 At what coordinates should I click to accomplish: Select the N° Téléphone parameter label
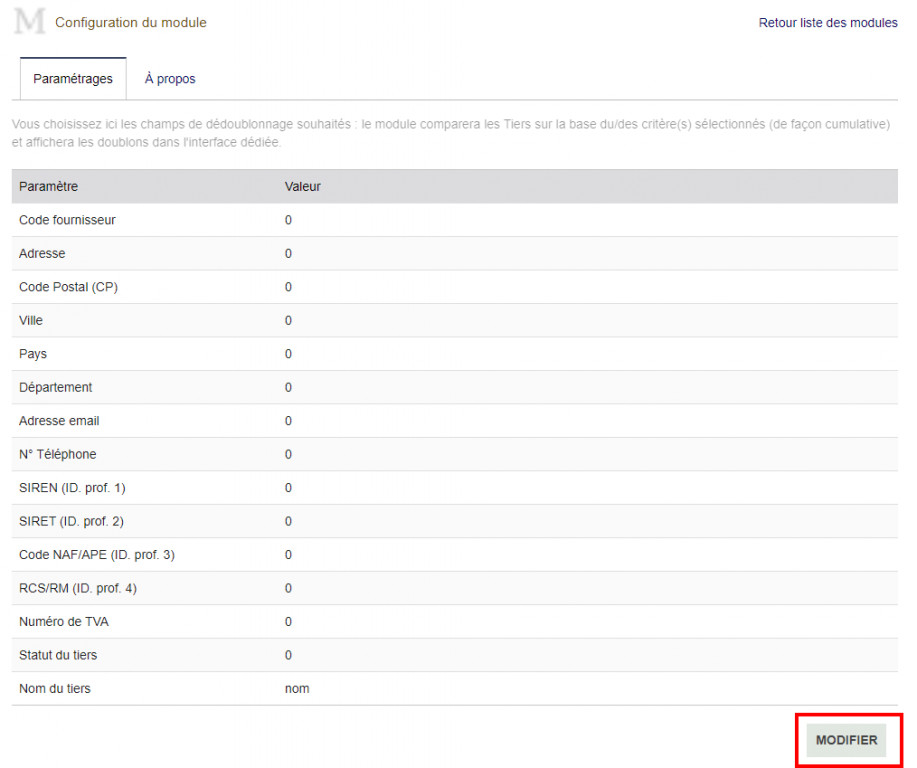click(x=58, y=455)
